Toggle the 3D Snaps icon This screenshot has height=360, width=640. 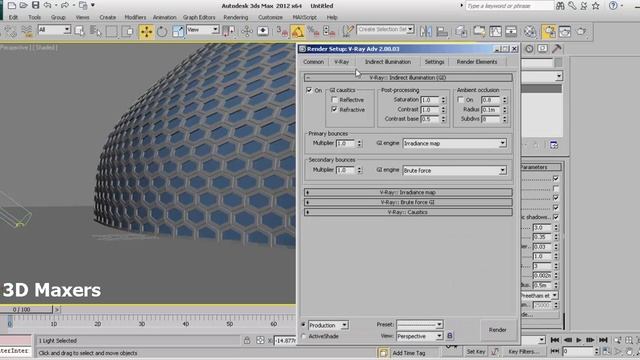click(x=282, y=31)
